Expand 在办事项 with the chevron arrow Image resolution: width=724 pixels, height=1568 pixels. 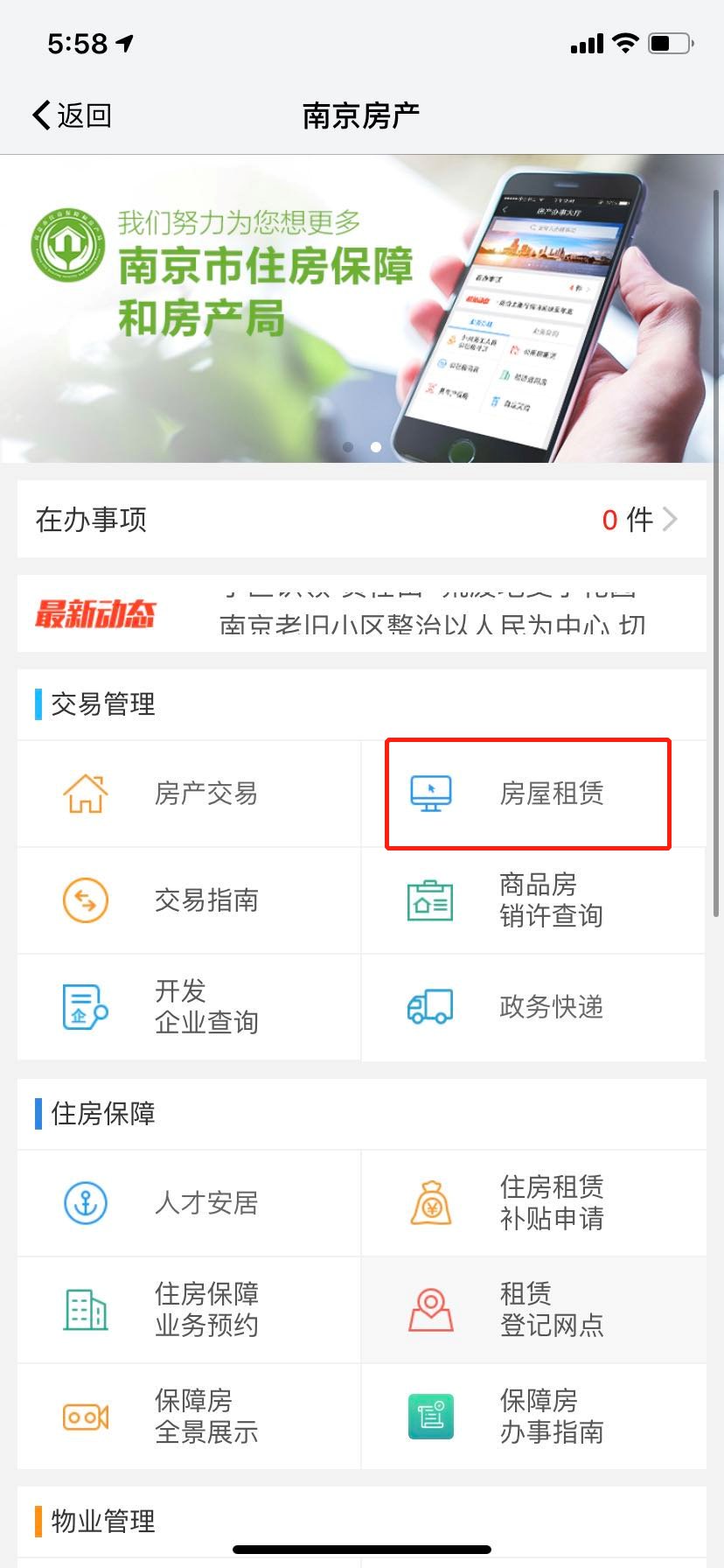coord(671,520)
